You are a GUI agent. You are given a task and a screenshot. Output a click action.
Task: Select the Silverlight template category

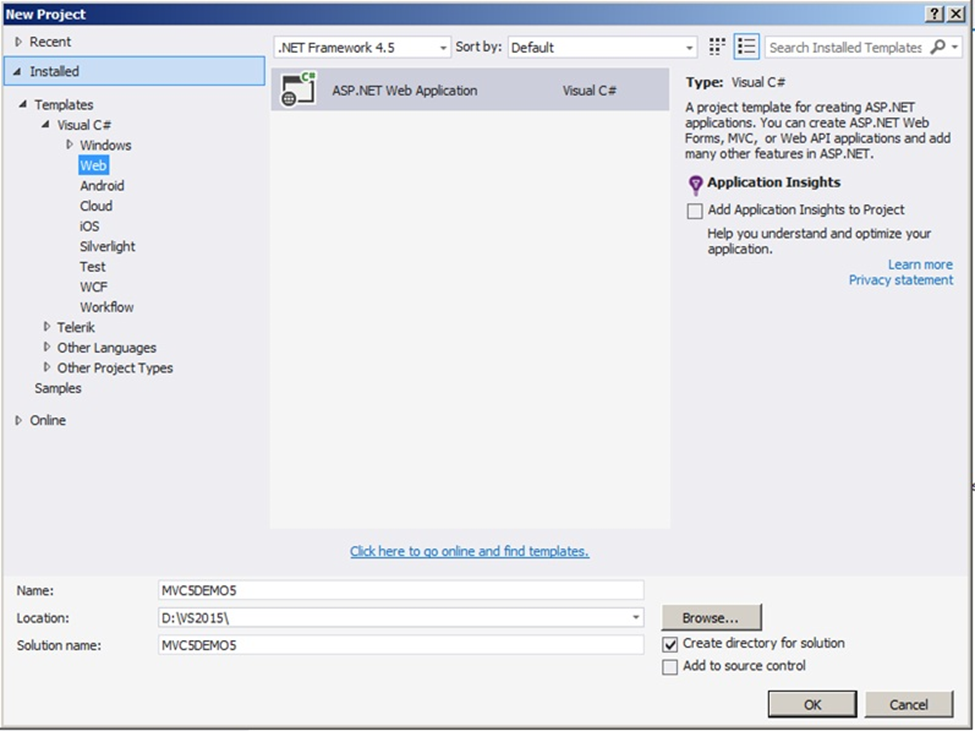click(x=107, y=246)
